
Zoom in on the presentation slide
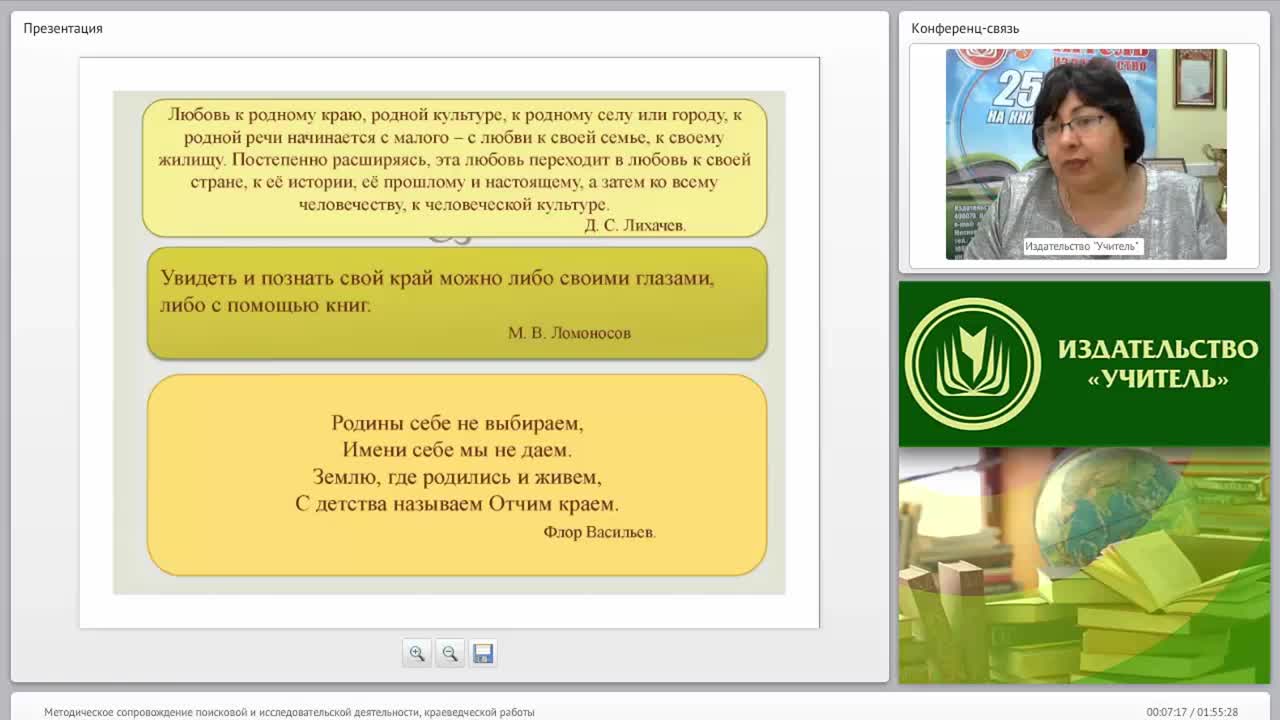click(416, 653)
